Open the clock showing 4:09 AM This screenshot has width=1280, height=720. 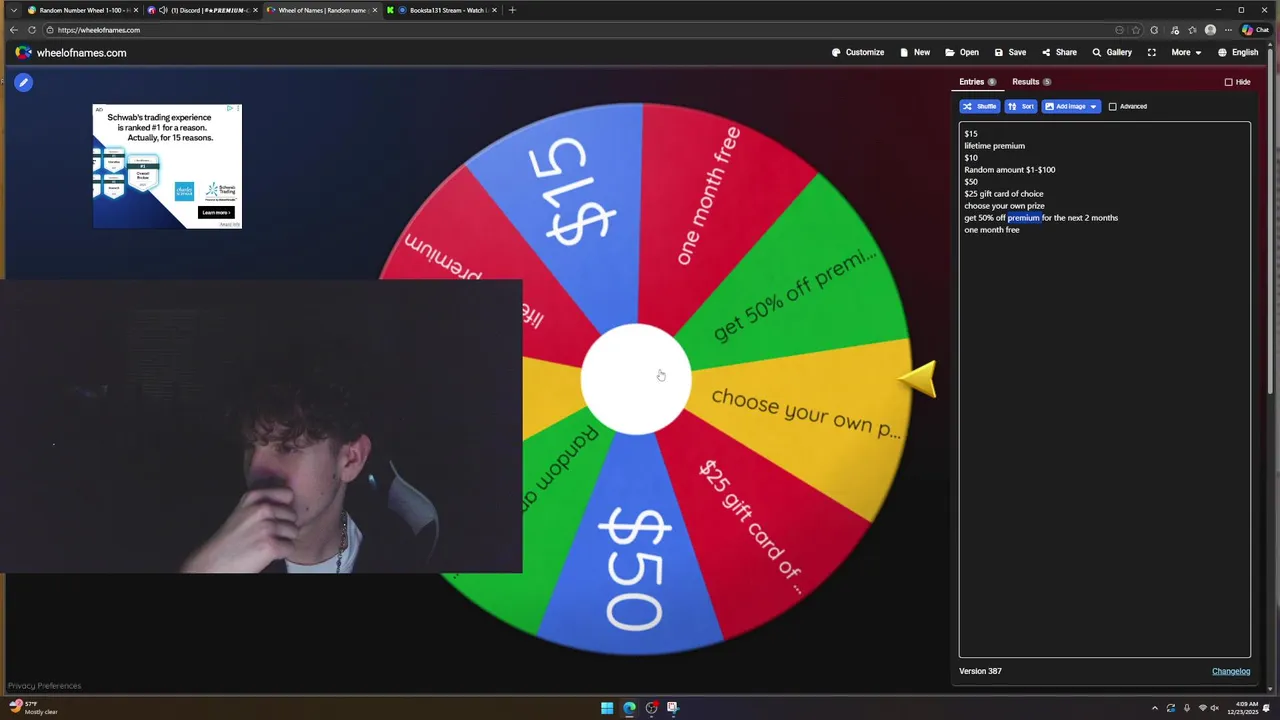point(1246,708)
